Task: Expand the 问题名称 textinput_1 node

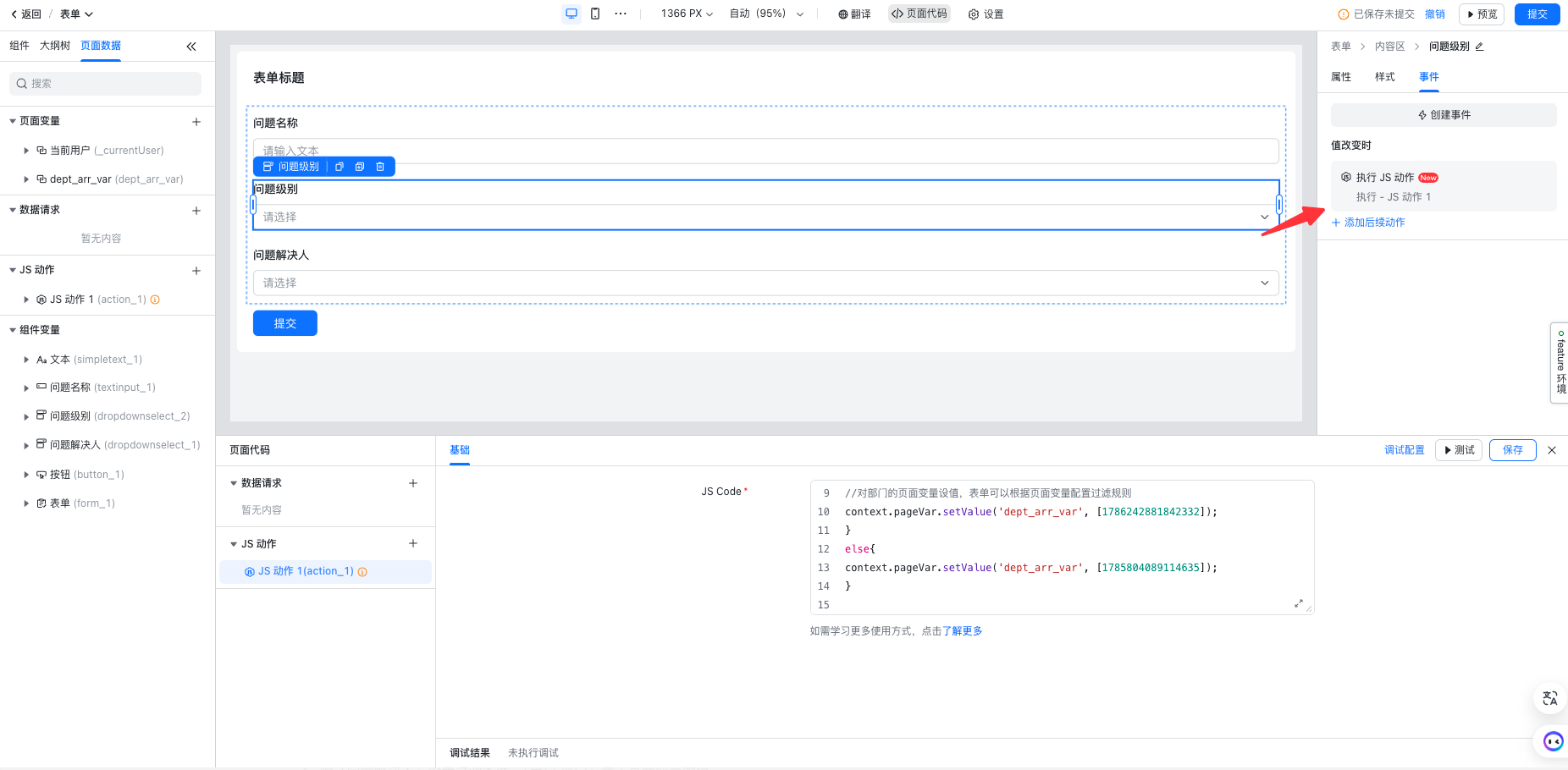Action: pos(26,388)
